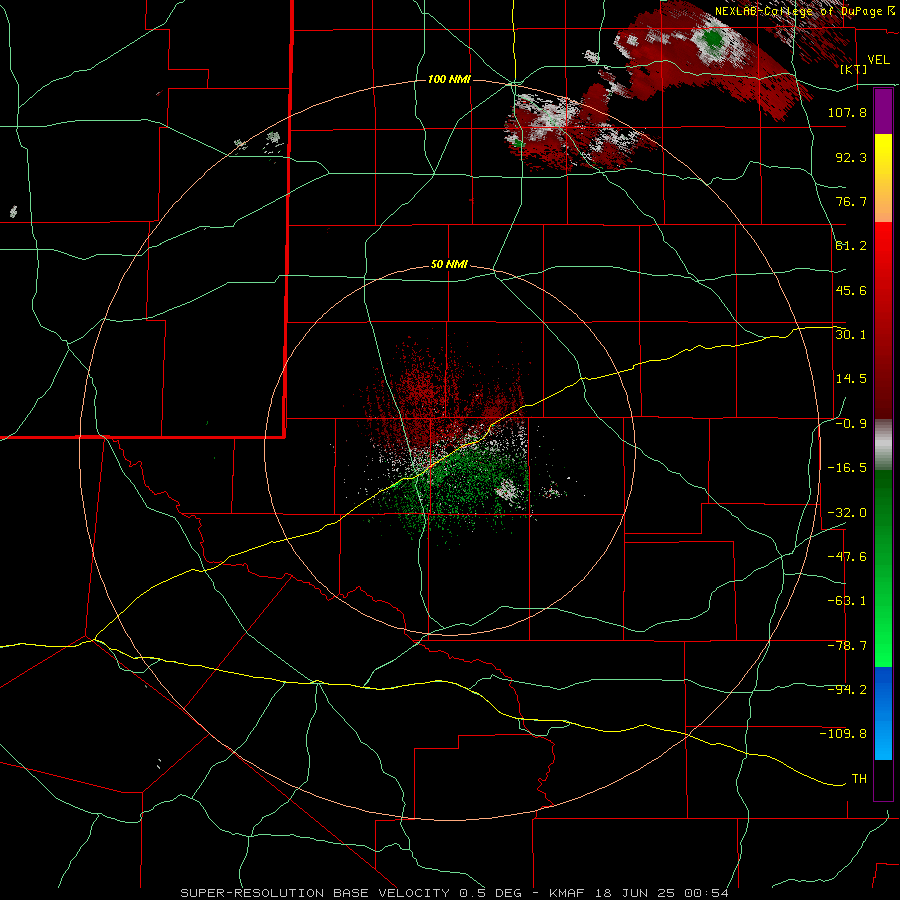The image size is (900, 900).
Task: Click the VEL legend title
Action: 878,60
